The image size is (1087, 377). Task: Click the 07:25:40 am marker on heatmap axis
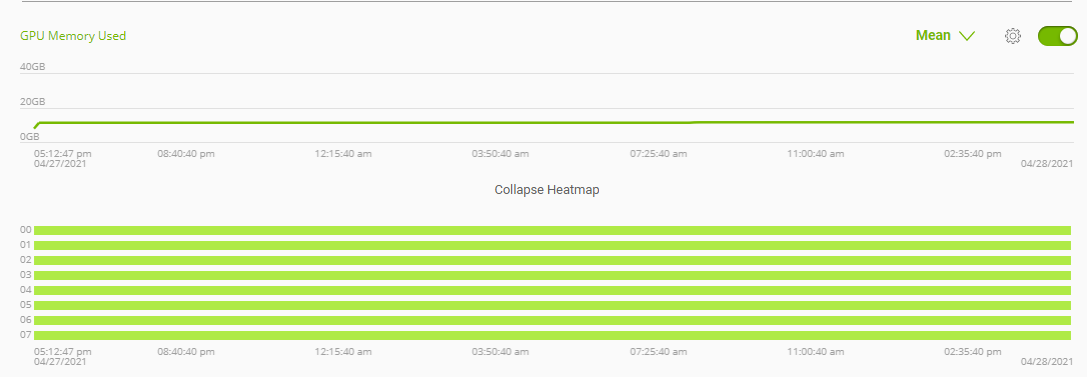(x=659, y=352)
